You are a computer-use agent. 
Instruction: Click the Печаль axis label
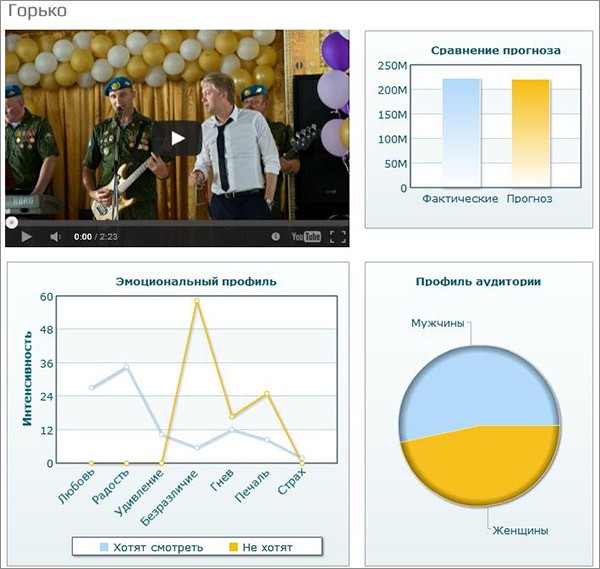pyautogui.click(x=252, y=486)
